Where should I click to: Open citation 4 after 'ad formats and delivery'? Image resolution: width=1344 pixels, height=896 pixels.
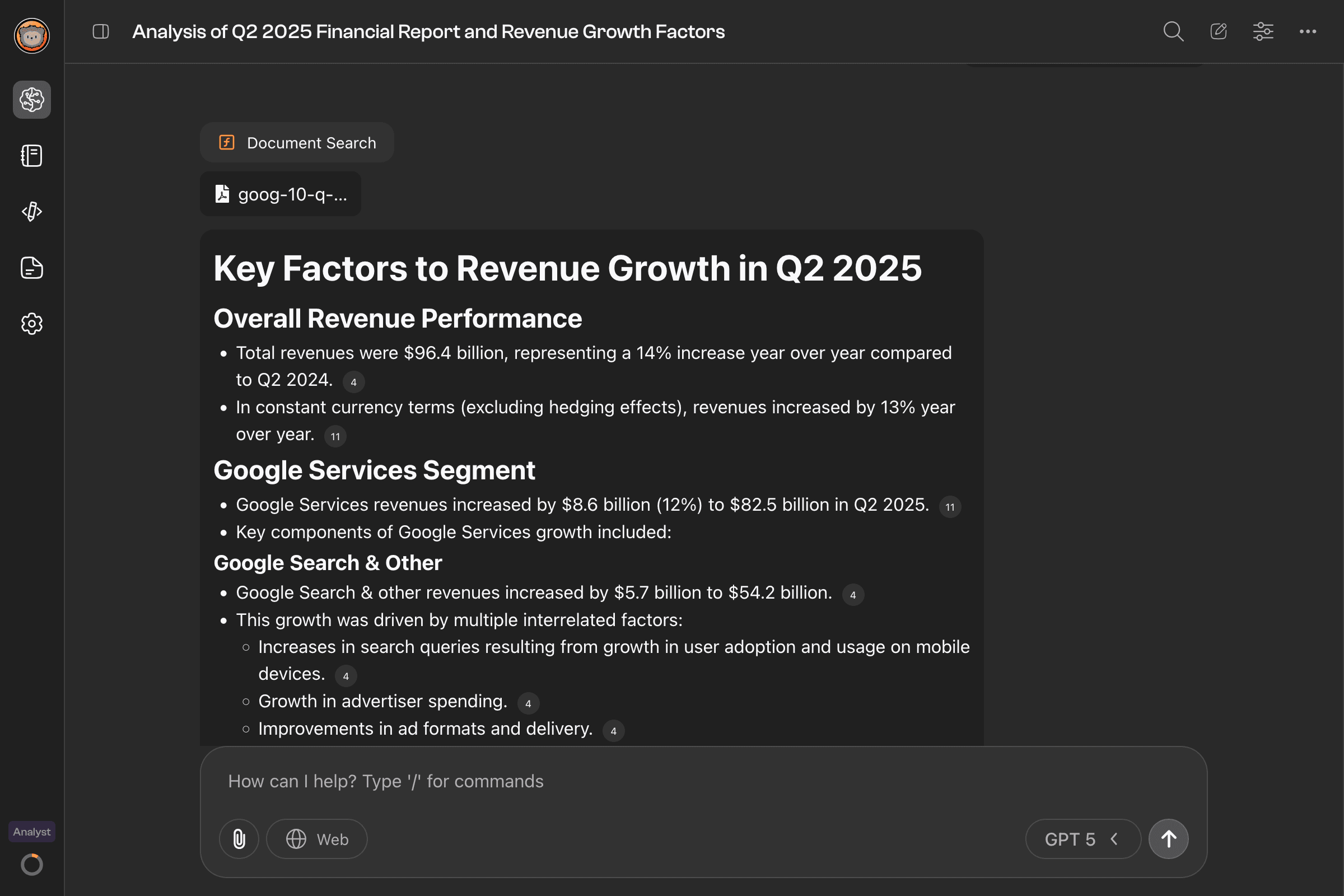point(614,730)
